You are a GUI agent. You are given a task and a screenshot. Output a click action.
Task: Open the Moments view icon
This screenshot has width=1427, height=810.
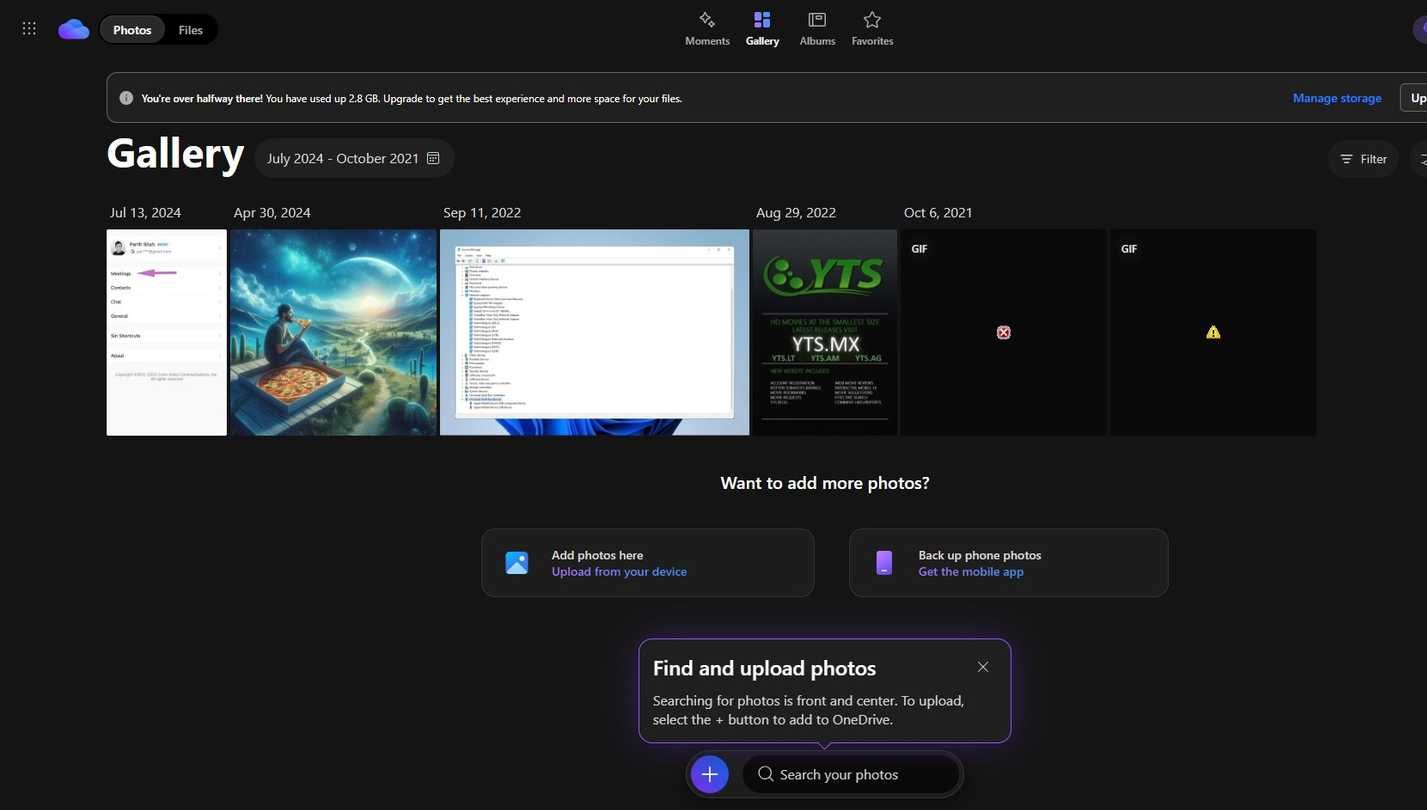pyautogui.click(x=699, y=17)
